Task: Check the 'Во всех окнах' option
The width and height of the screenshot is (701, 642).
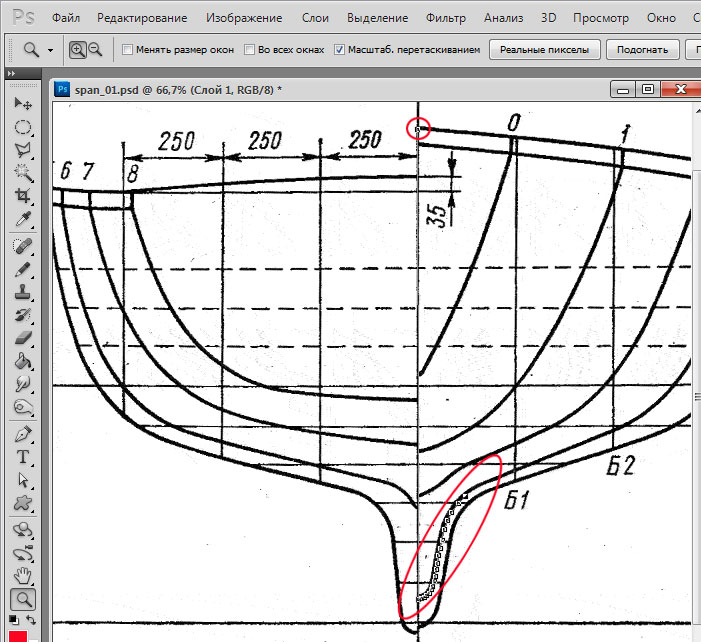Action: pyautogui.click(x=251, y=50)
